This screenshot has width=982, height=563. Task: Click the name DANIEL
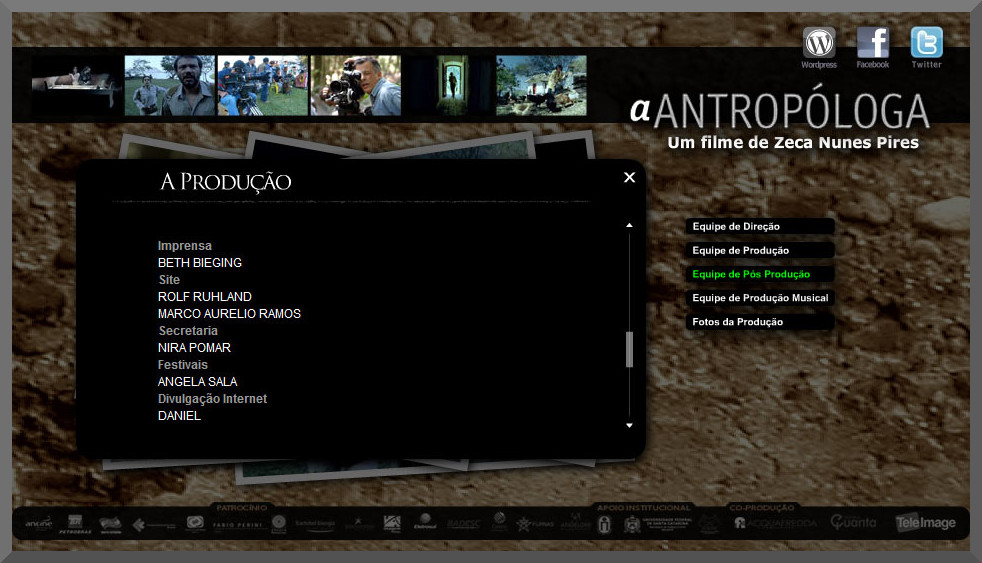179,416
